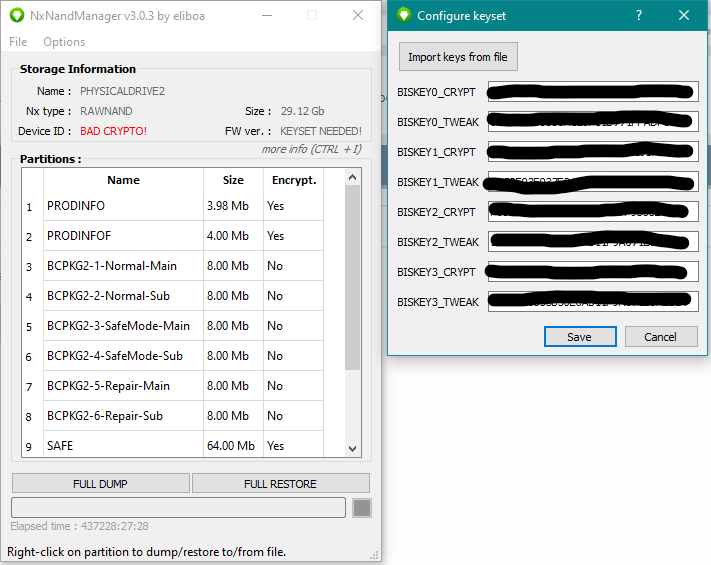Click the NxNandManager app icon in title bar
The height and width of the screenshot is (565, 711).
17,15
